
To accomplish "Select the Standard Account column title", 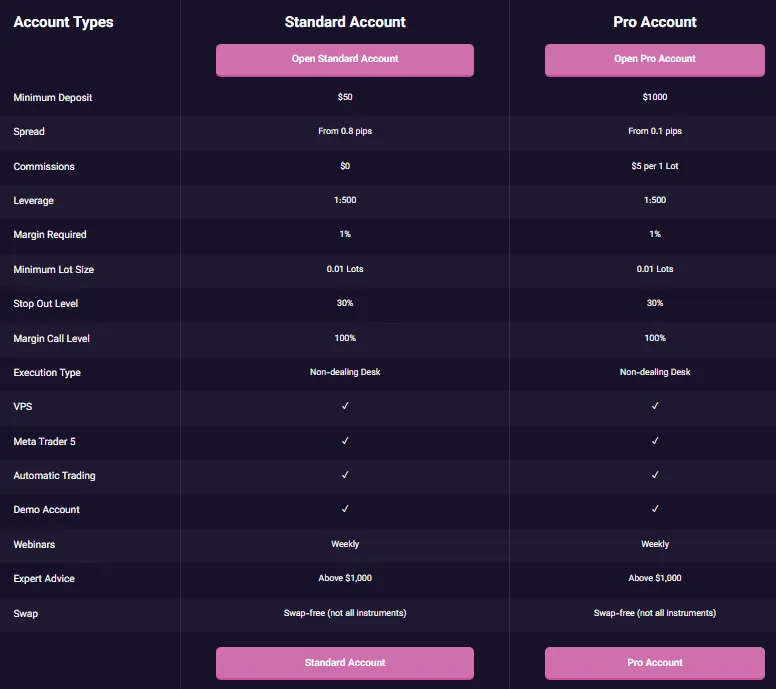I will click(345, 22).
